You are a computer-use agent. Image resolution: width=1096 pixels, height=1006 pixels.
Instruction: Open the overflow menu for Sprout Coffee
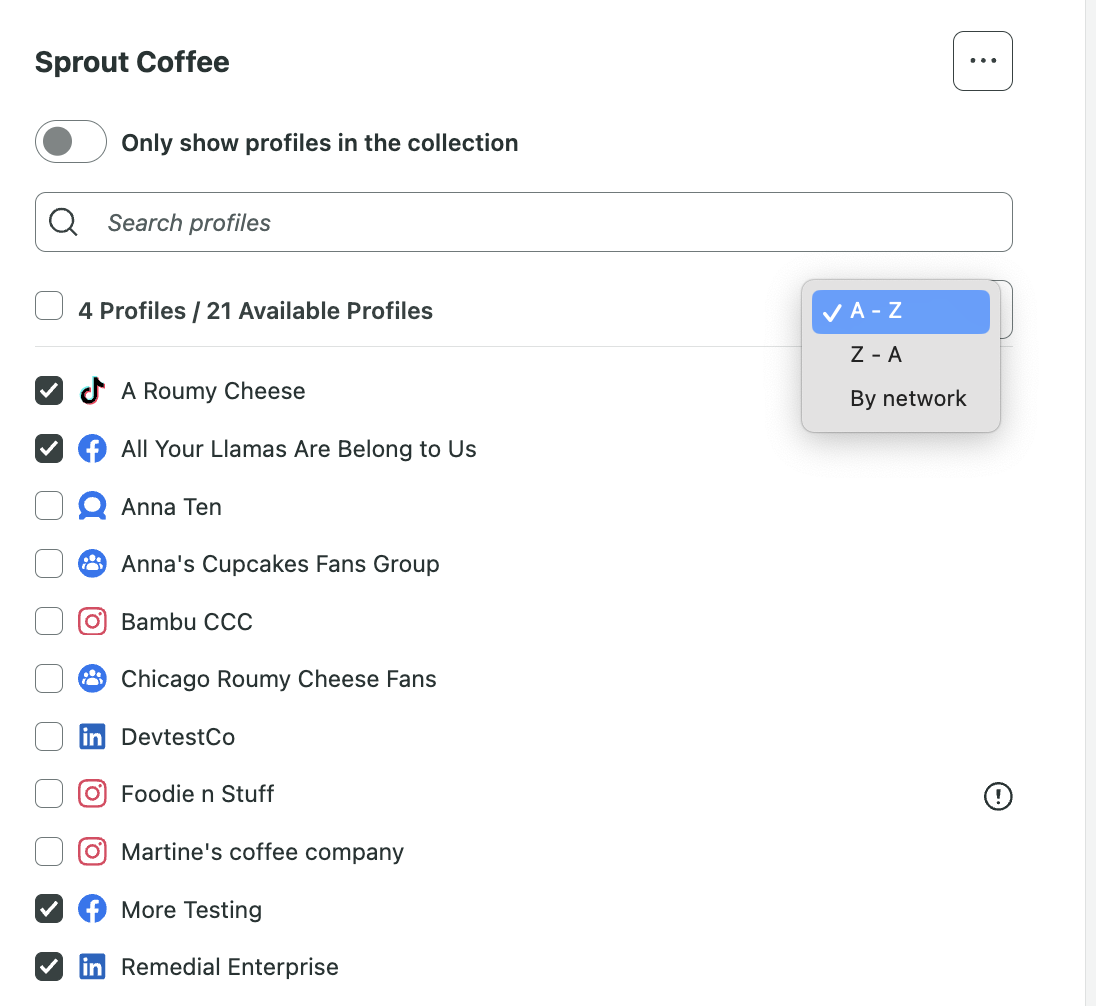(x=982, y=60)
